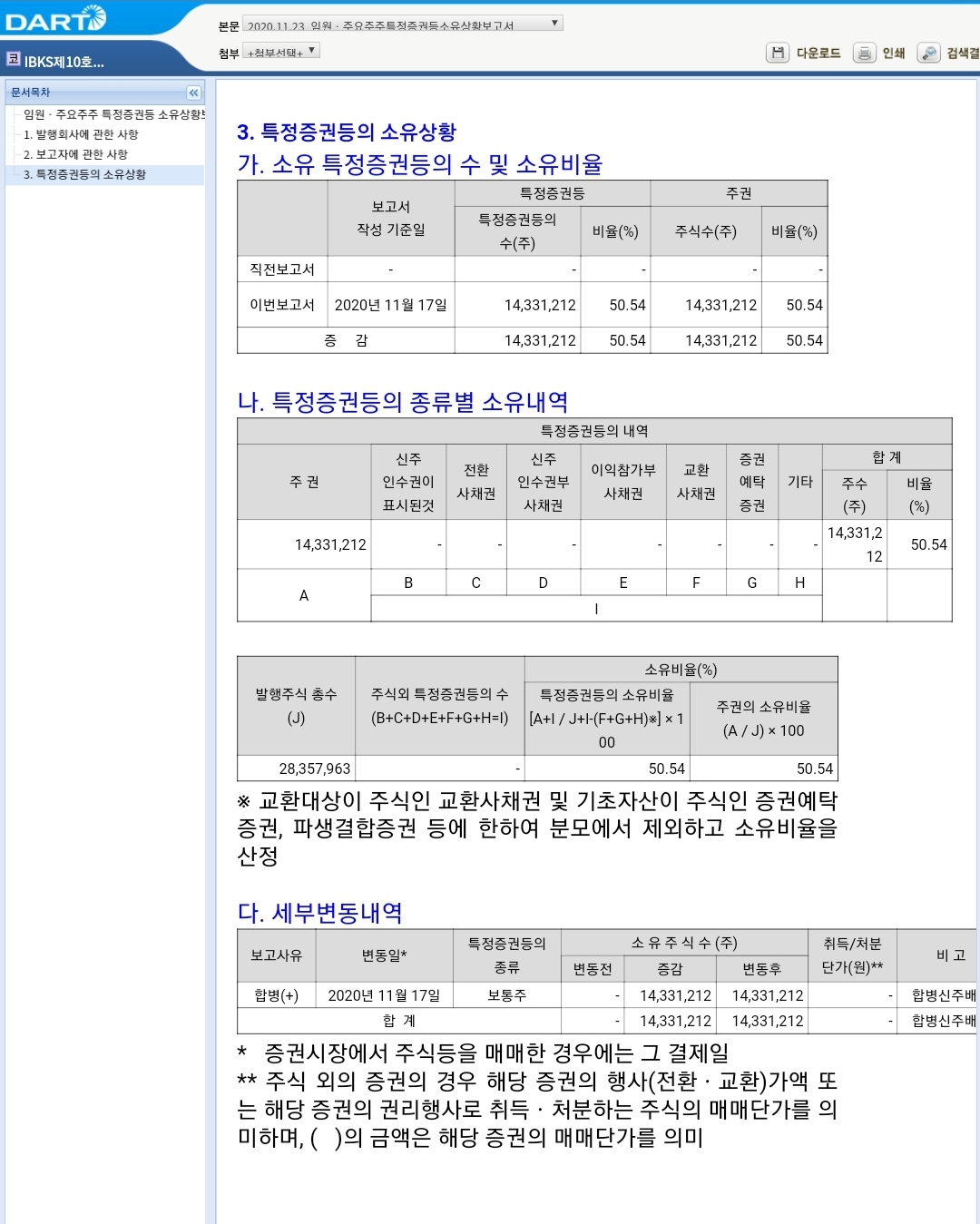Click the '교환 사채권' column header
980x1224 pixels.
click(x=696, y=482)
